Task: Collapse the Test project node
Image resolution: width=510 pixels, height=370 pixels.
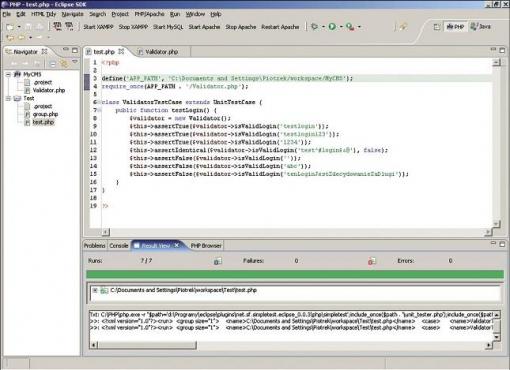Action: (8, 98)
